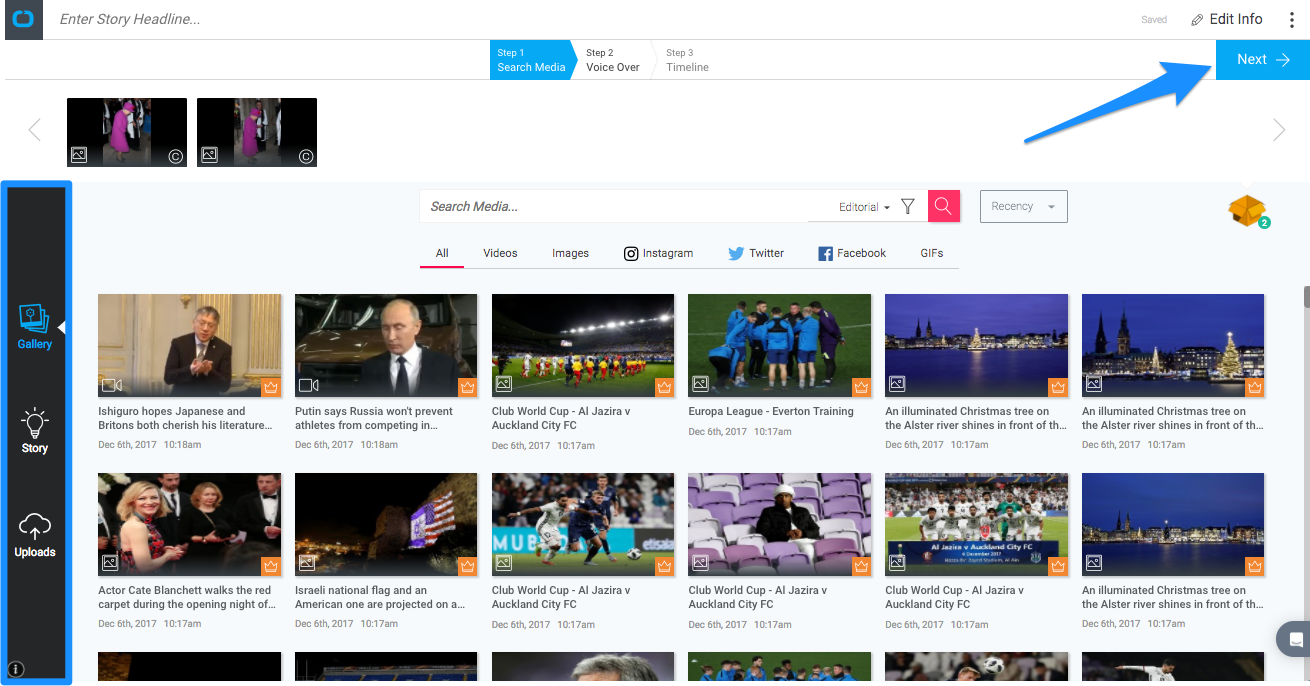The height and width of the screenshot is (686, 1310).
Task: Open the Uploads cloud sidebar section
Action: coord(35,535)
